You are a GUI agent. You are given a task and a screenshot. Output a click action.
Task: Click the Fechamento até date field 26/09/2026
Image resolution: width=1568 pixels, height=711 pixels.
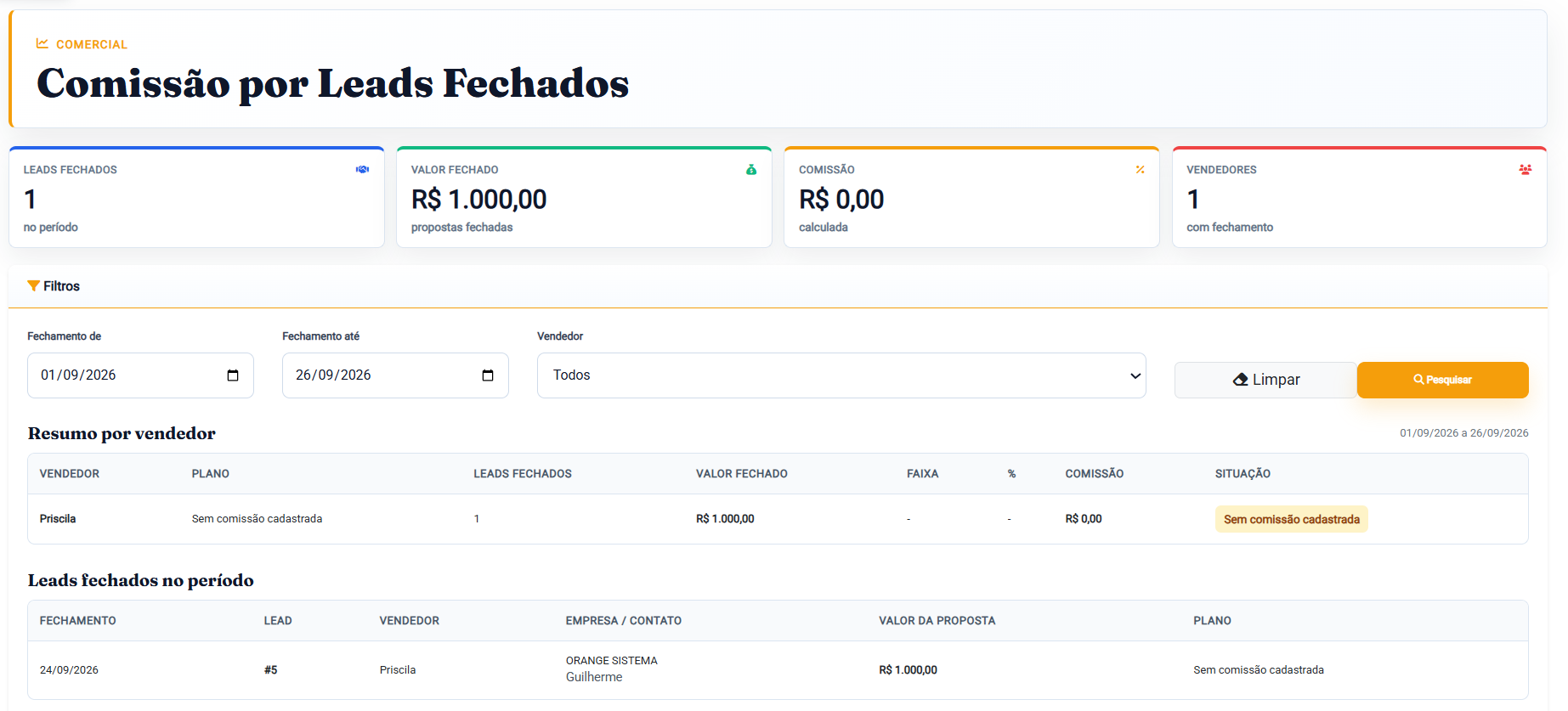coord(395,375)
